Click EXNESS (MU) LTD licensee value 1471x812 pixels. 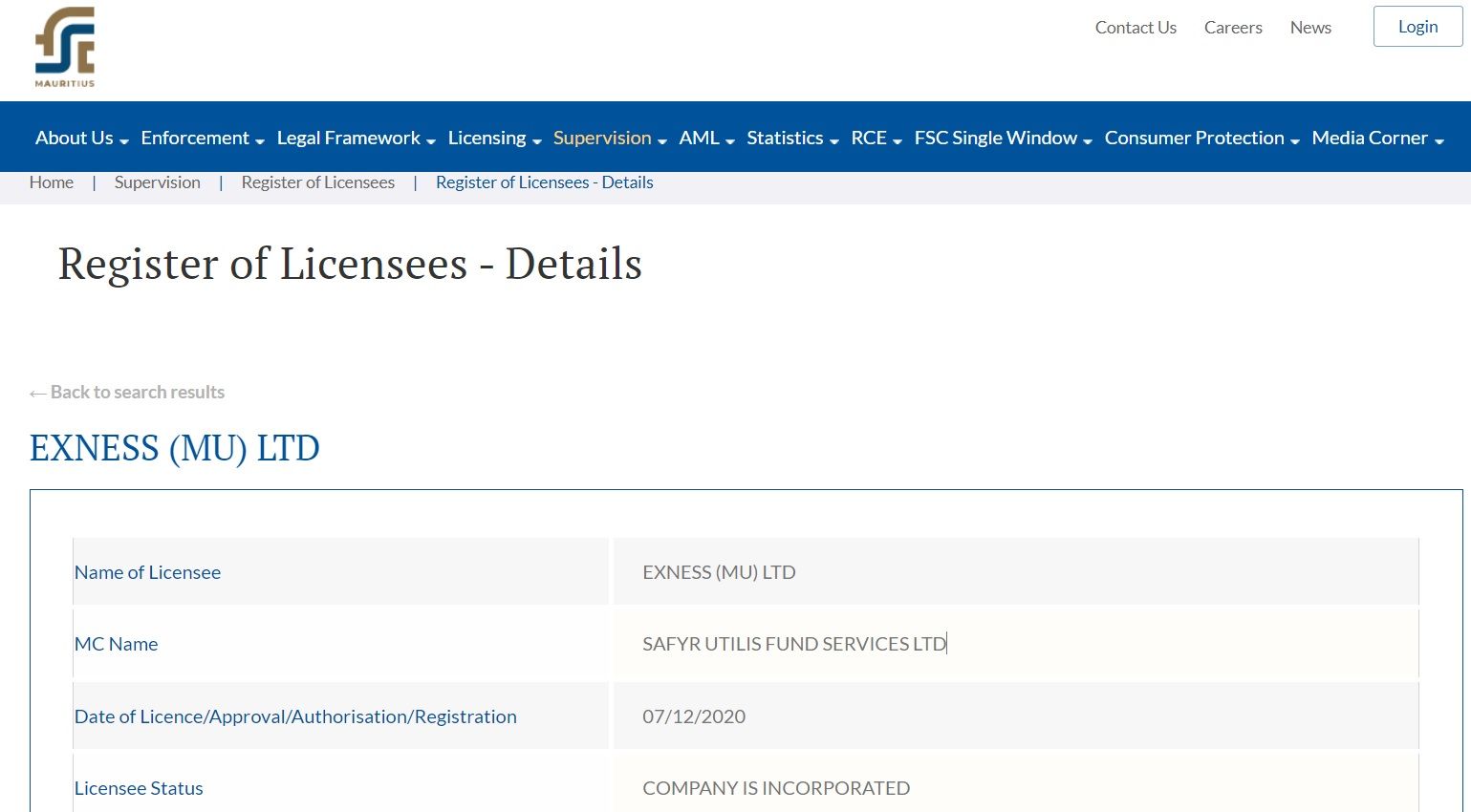coord(719,572)
